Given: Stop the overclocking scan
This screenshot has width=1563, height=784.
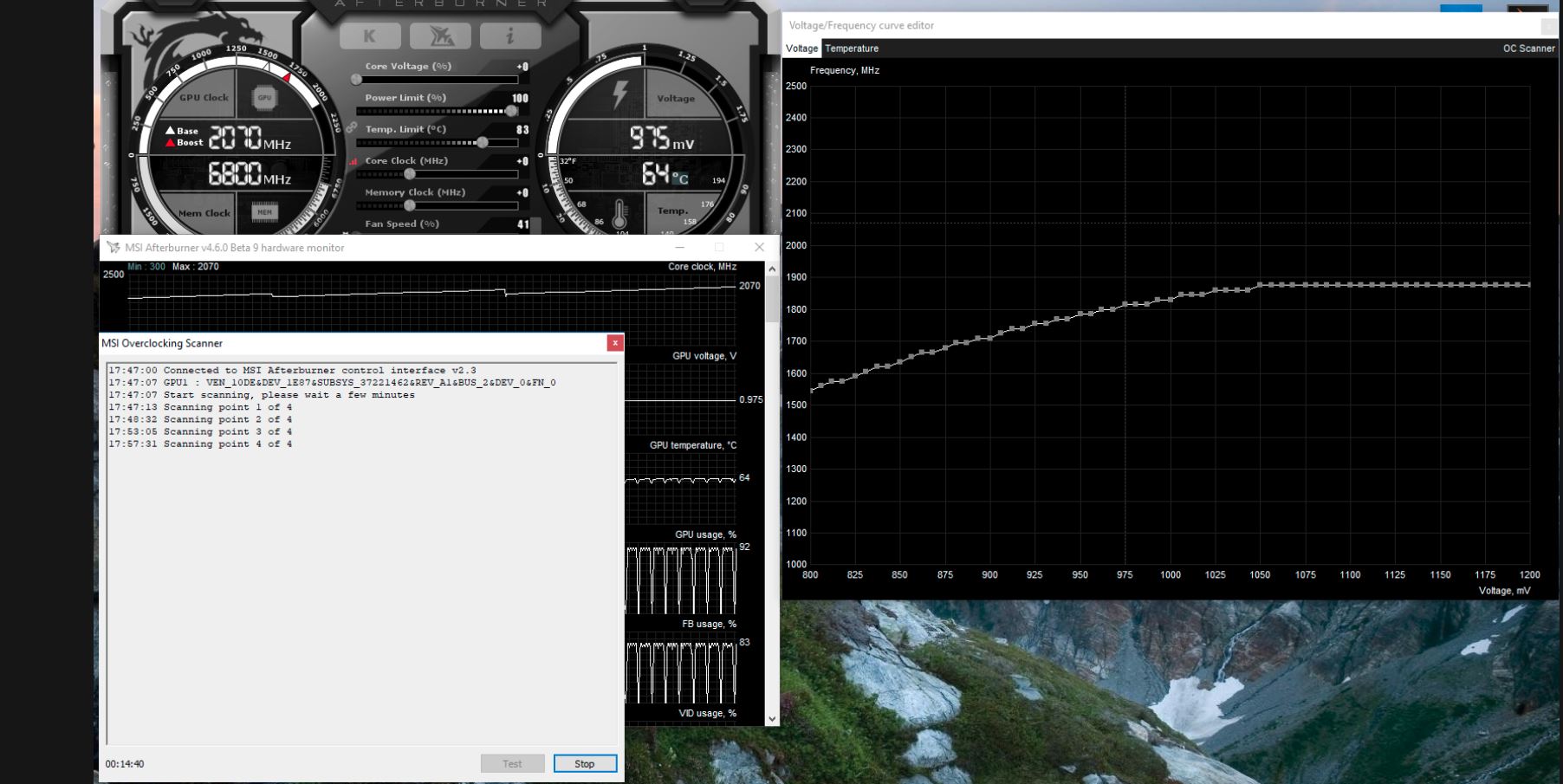Looking at the screenshot, I should [585, 763].
